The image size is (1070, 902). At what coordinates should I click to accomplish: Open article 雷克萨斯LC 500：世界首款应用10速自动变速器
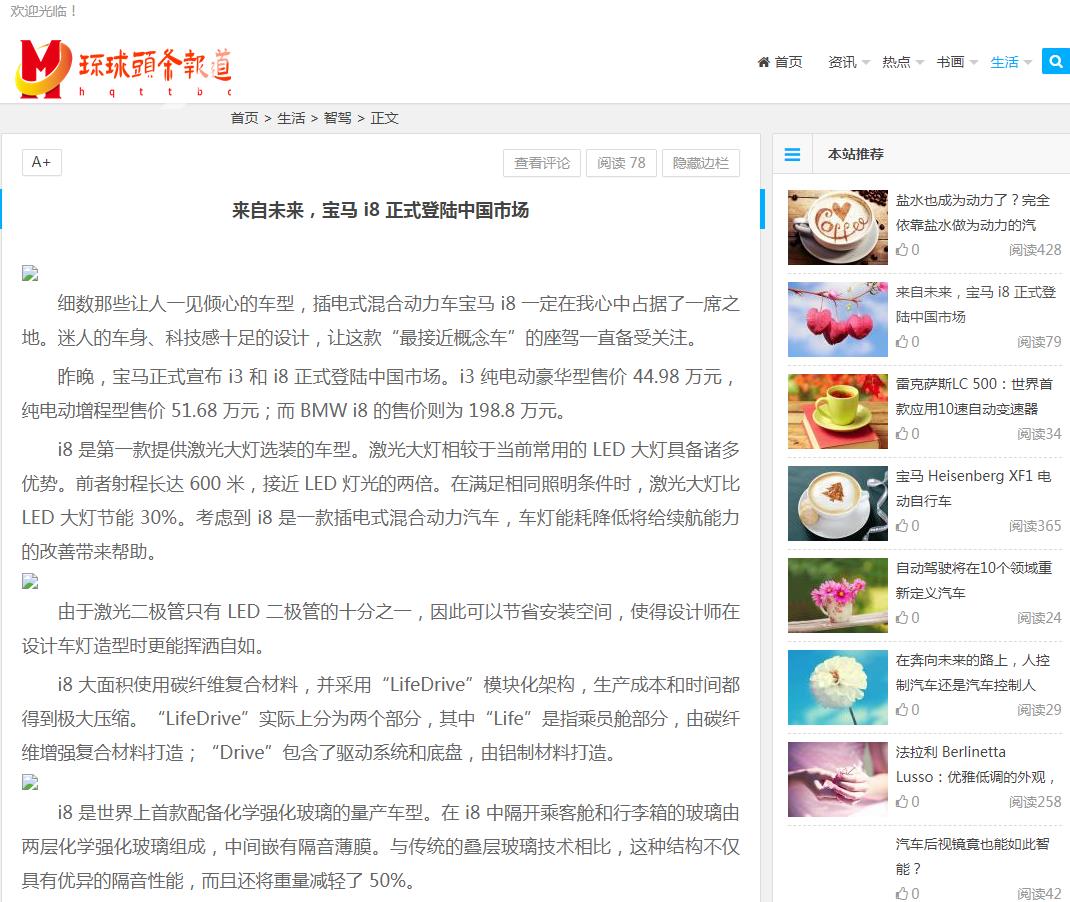[974, 396]
